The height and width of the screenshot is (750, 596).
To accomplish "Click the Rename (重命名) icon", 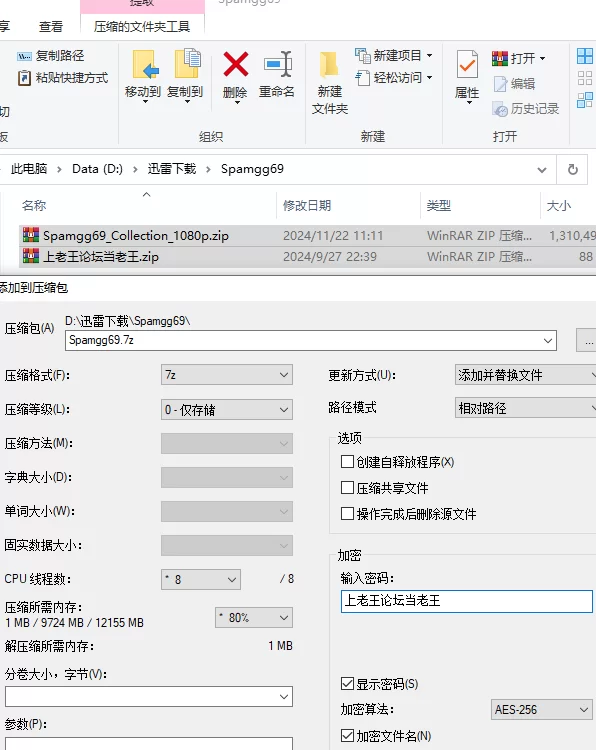I will [x=277, y=64].
